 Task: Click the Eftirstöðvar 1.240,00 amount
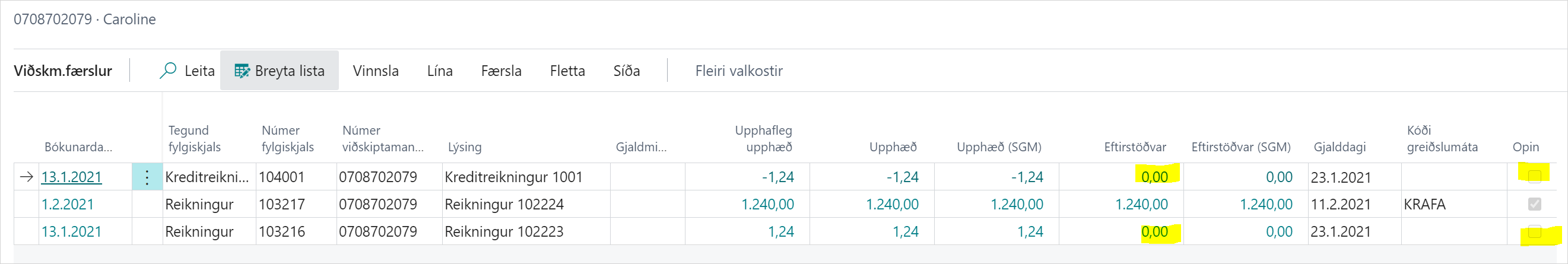click(1141, 205)
